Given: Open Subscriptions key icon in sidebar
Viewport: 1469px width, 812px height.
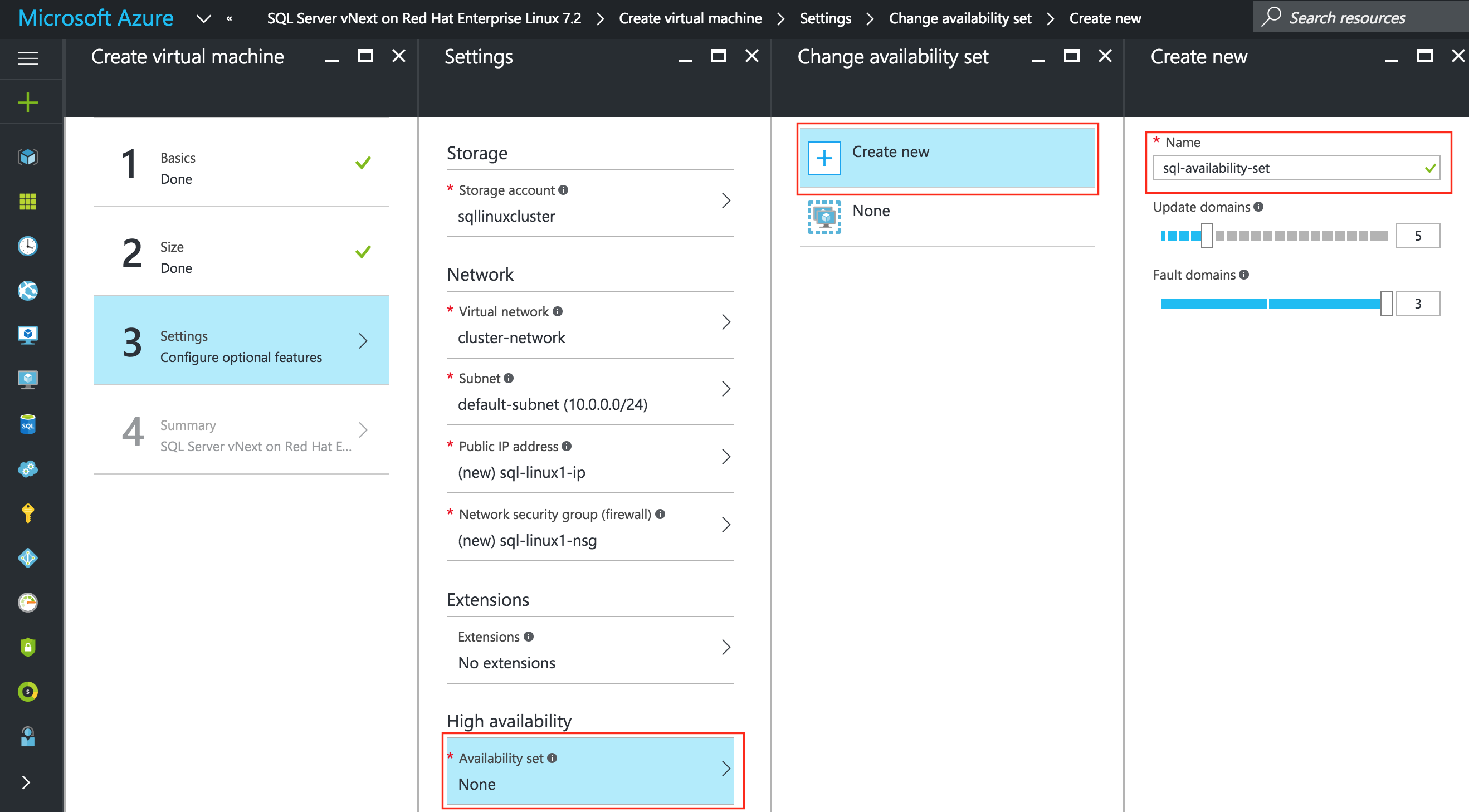Looking at the screenshot, I should [27, 513].
